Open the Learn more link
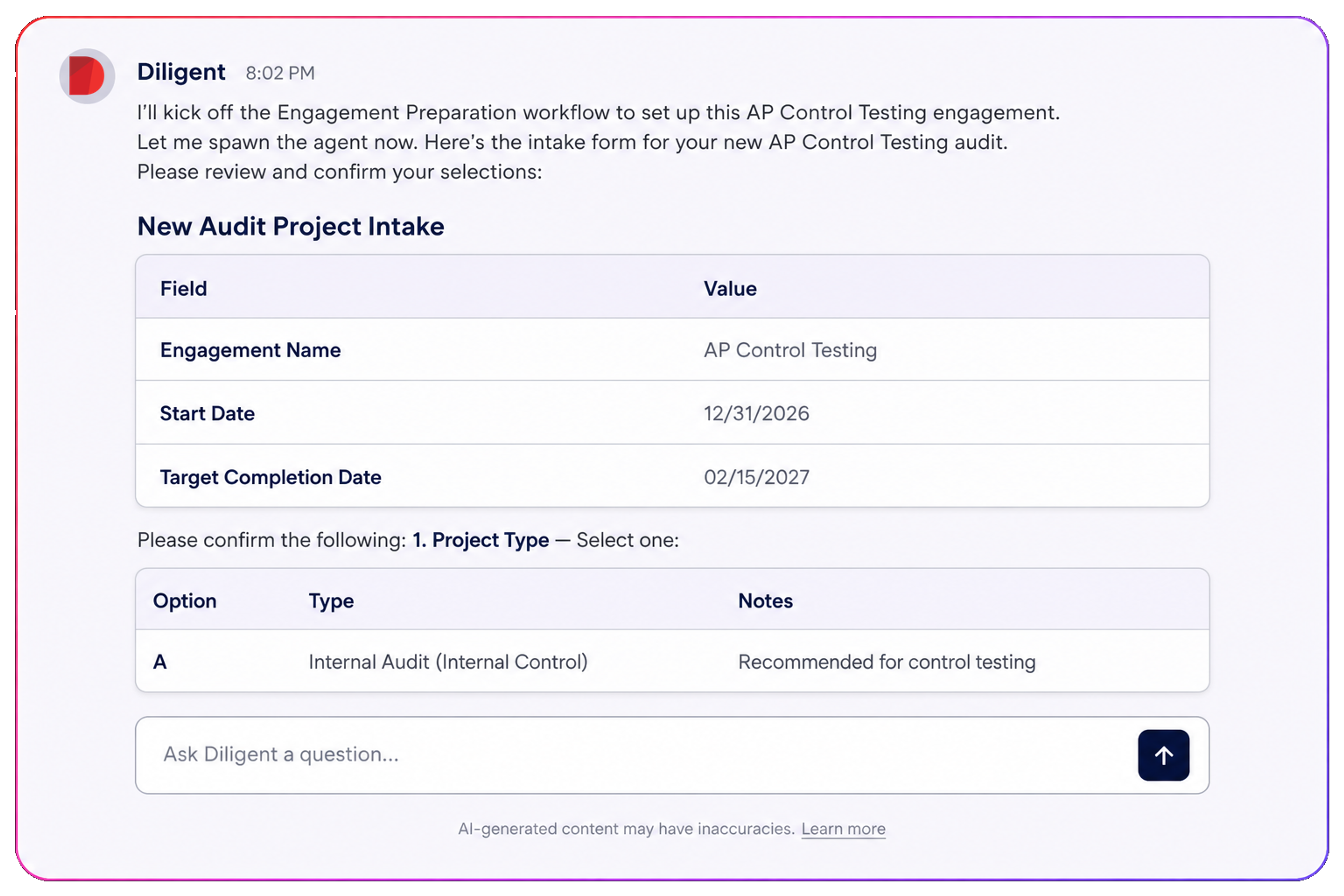This screenshot has width=1344, height=896. pyautogui.click(x=843, y=828)
